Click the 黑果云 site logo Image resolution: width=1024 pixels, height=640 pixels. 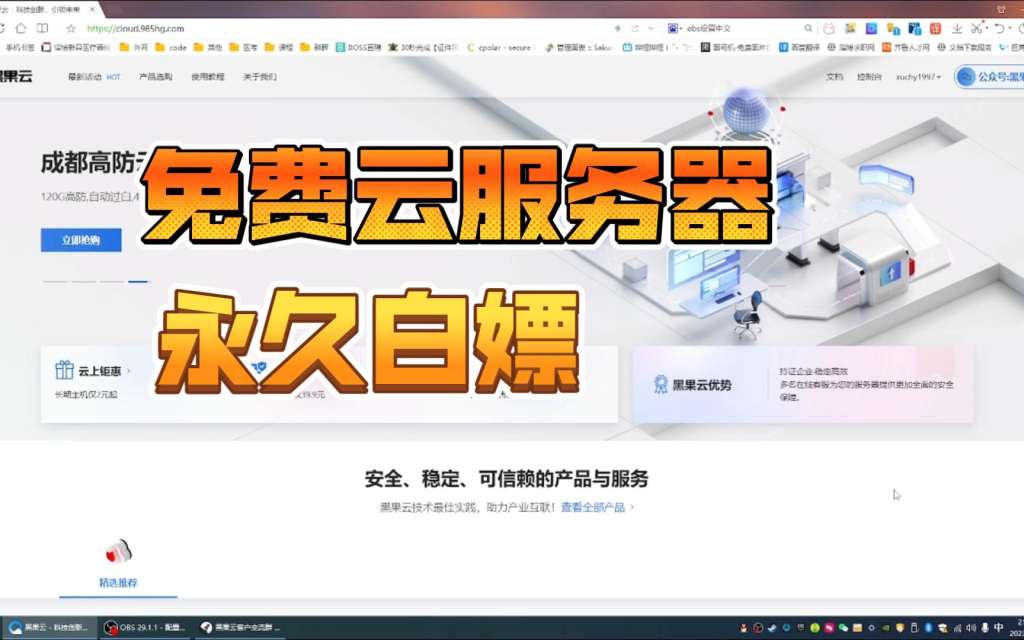tap(16, 76)
